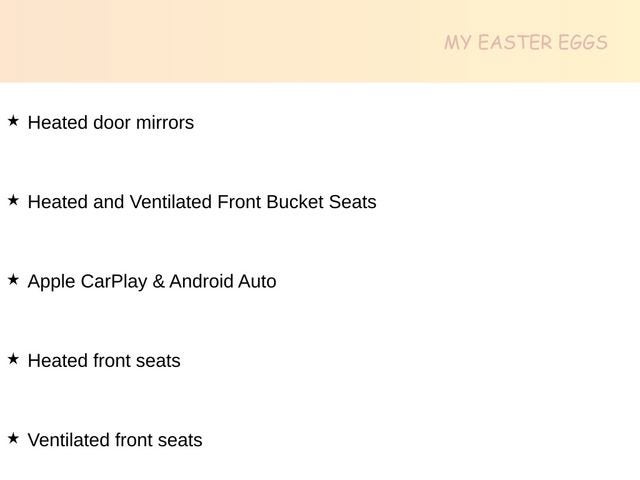
Task: Select the Ventilated front seats item text
Action: (114, 440)
